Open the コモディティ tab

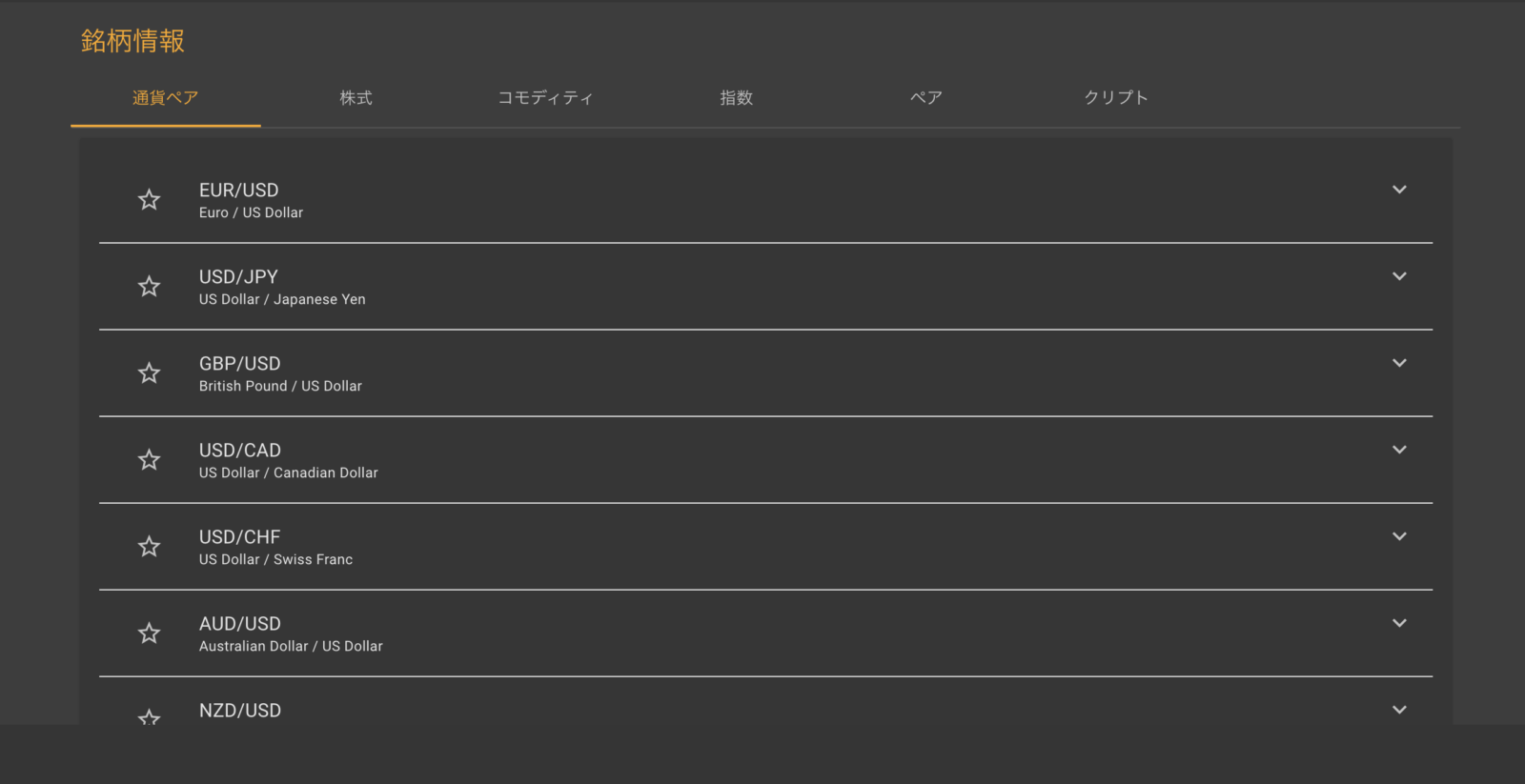click(545, 98)
